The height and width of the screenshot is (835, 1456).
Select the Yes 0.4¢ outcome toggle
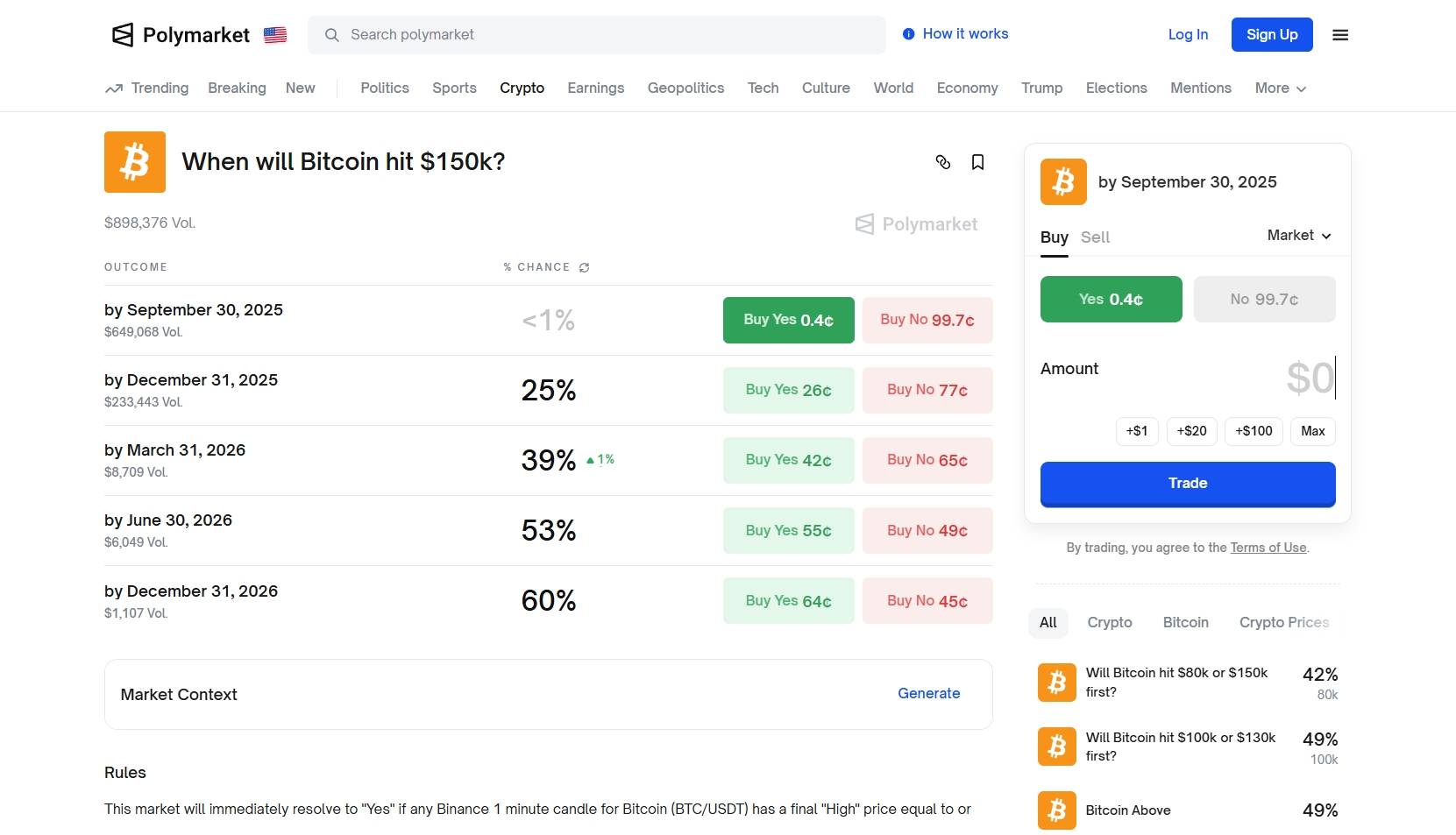click(1111, 300)
